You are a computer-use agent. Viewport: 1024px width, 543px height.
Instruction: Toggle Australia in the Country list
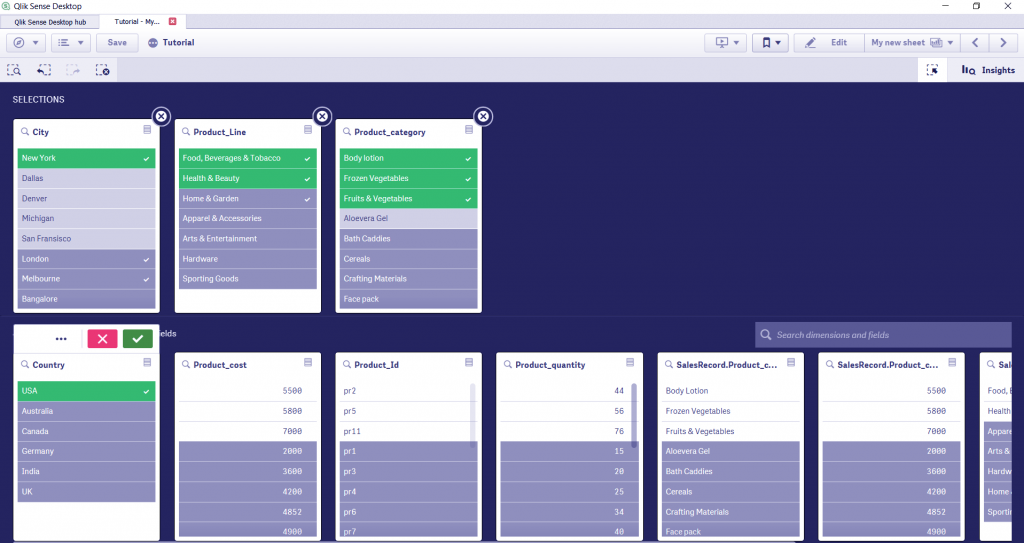[x=86, y=411]
